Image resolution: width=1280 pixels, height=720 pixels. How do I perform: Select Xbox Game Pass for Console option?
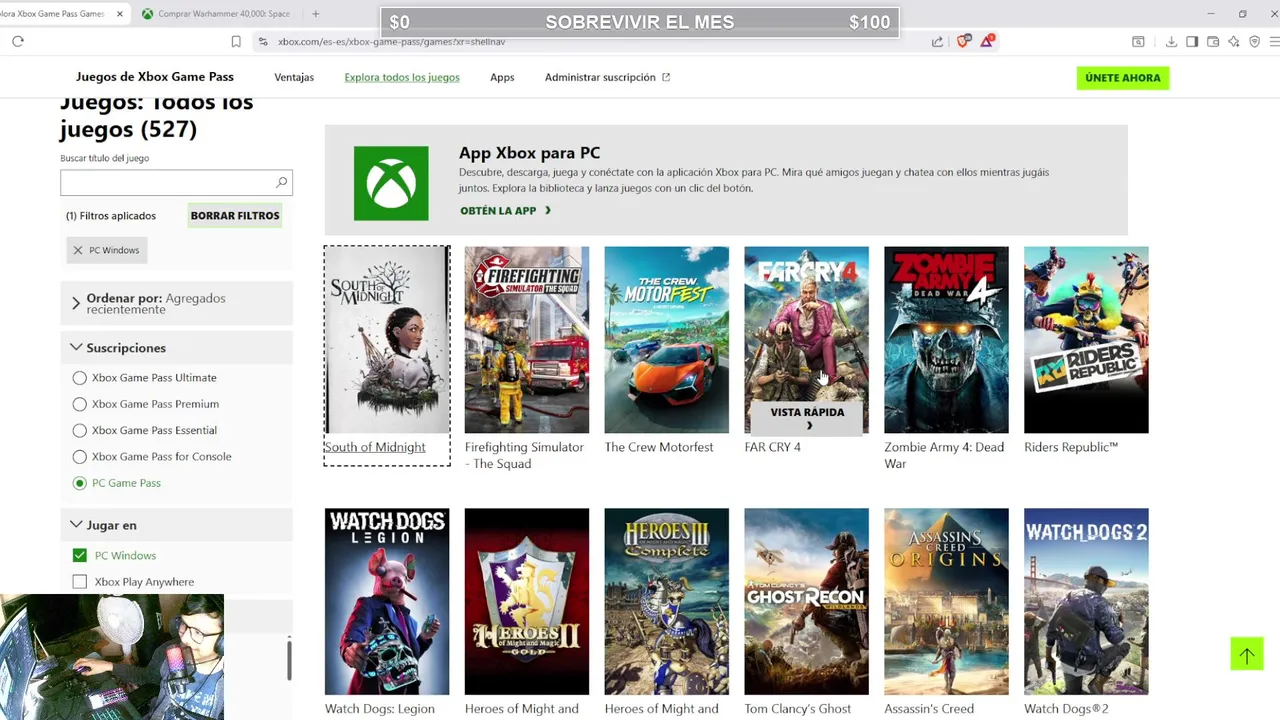(79, 457)
